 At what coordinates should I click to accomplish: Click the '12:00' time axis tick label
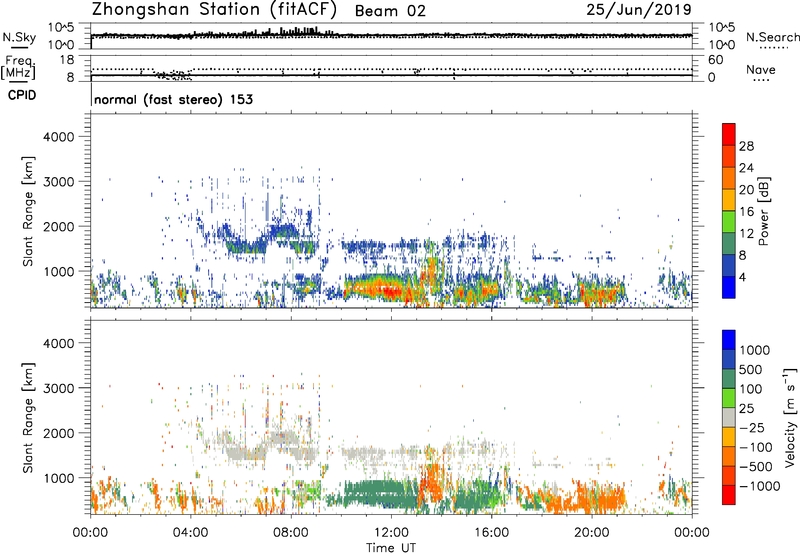pos(391,533)
